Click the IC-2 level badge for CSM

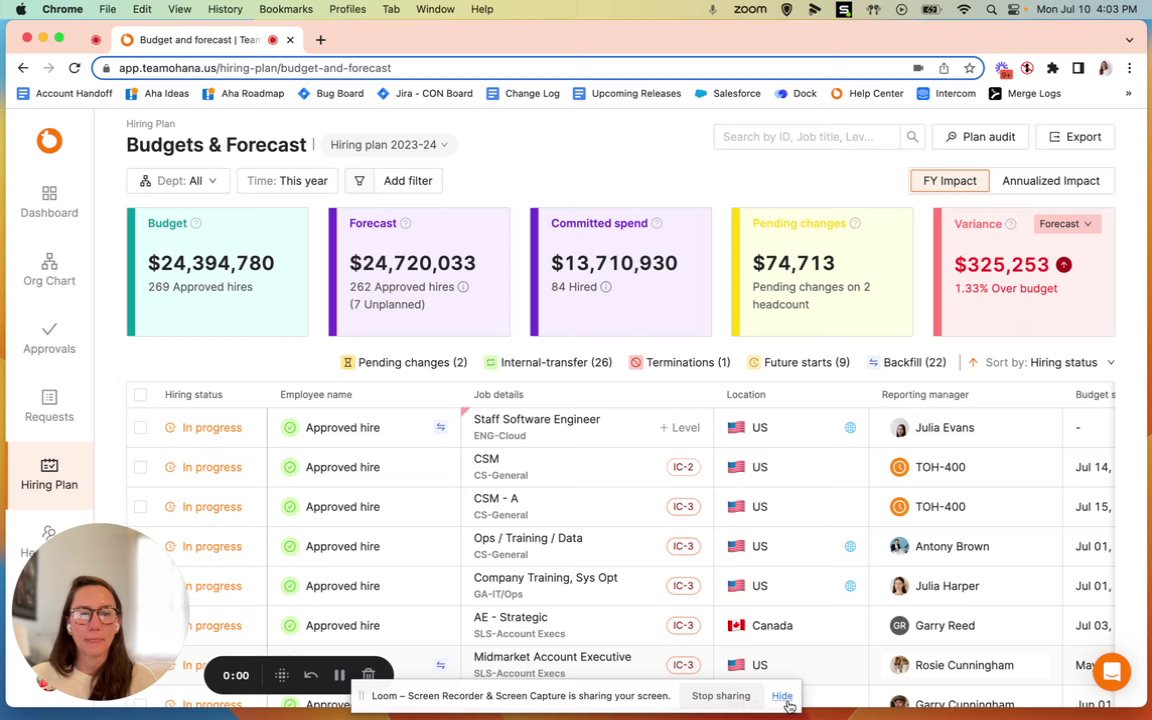(x=683, y=467)
